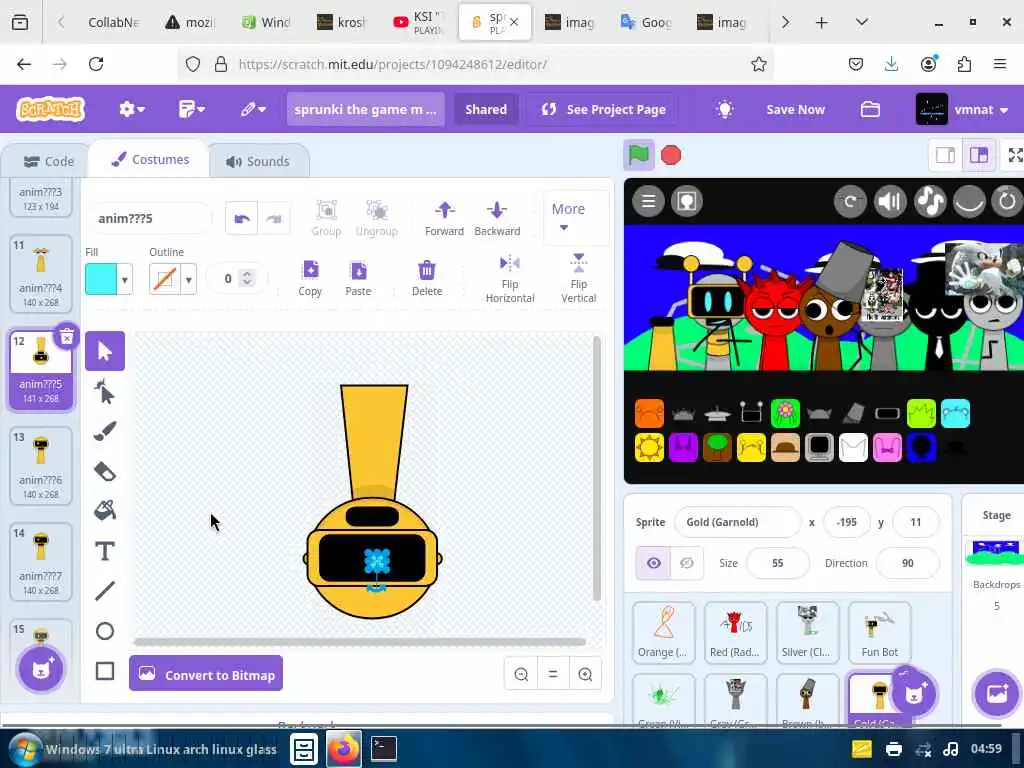Zoom in on the costume canvas
This screenshot has width=1024, height=768.
pos(585,674)
